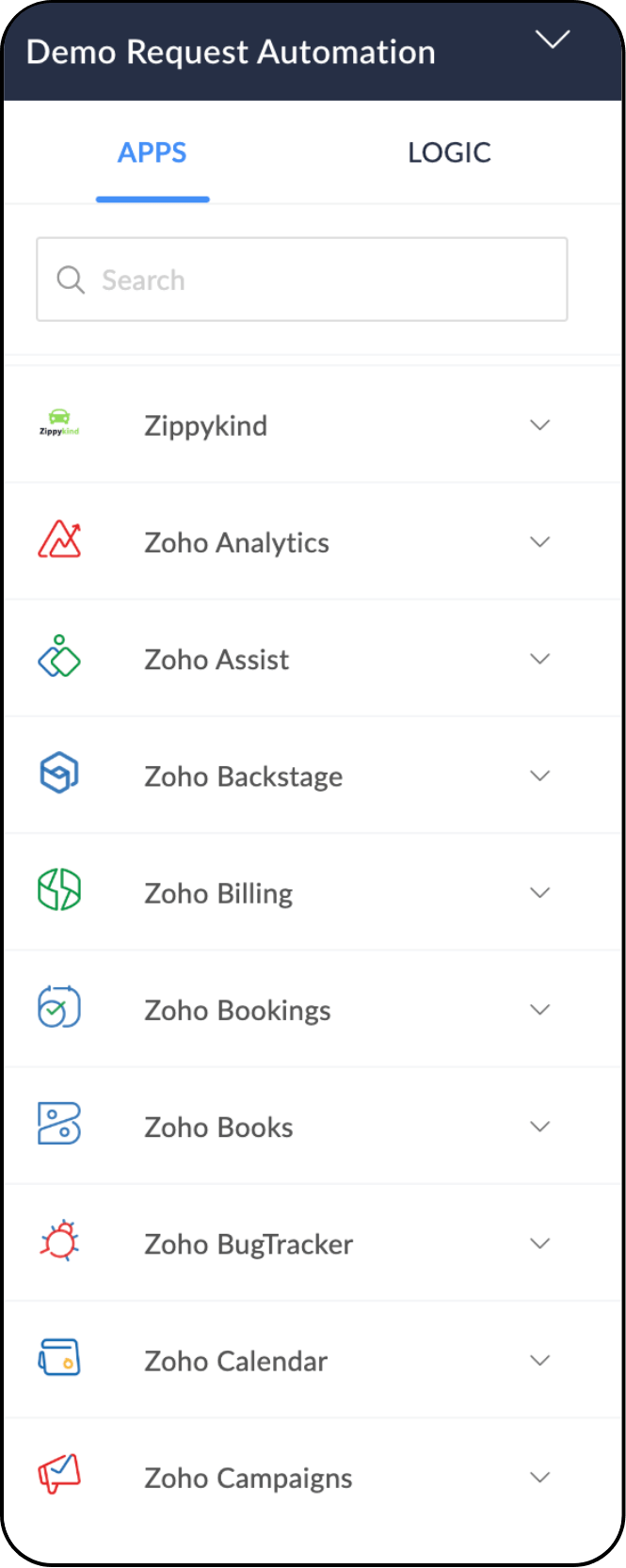626x1568 pixels.
Task: Click the Zoho Bookings label
Action: pyautogui.click(x=237, y=1010)
